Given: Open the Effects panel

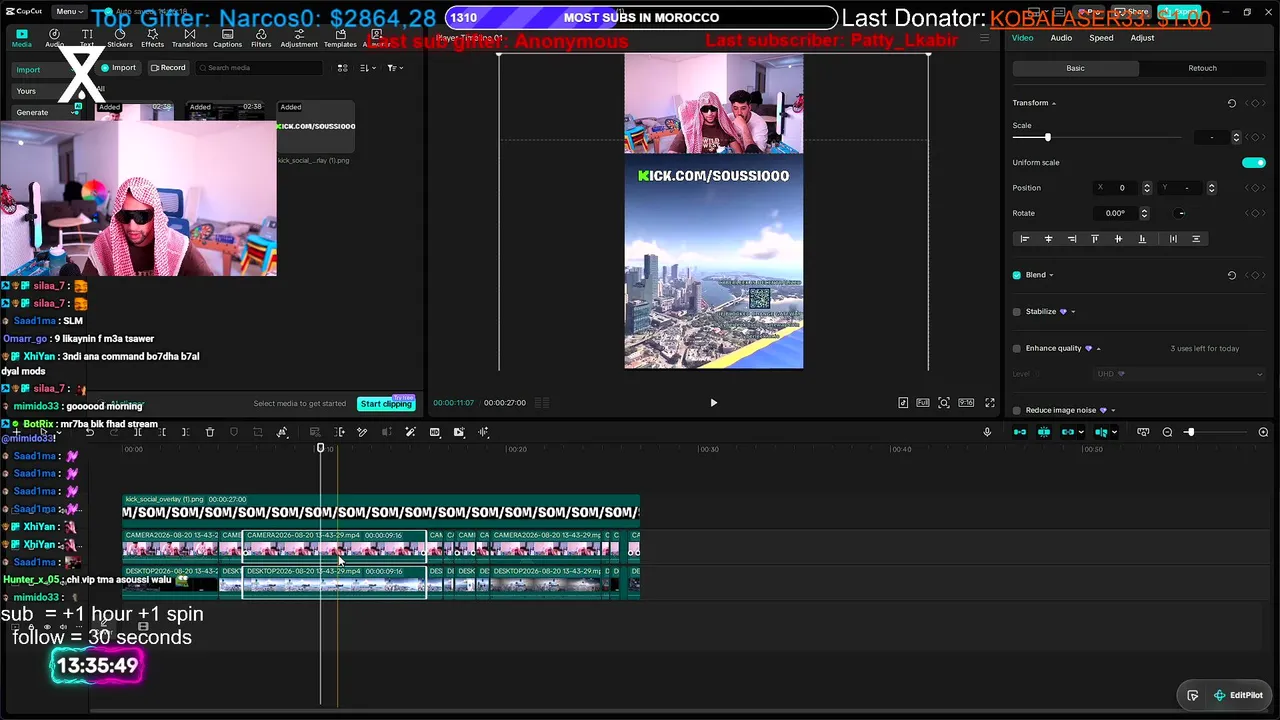Looking at the screenshot, I should [x=153, y=38].
